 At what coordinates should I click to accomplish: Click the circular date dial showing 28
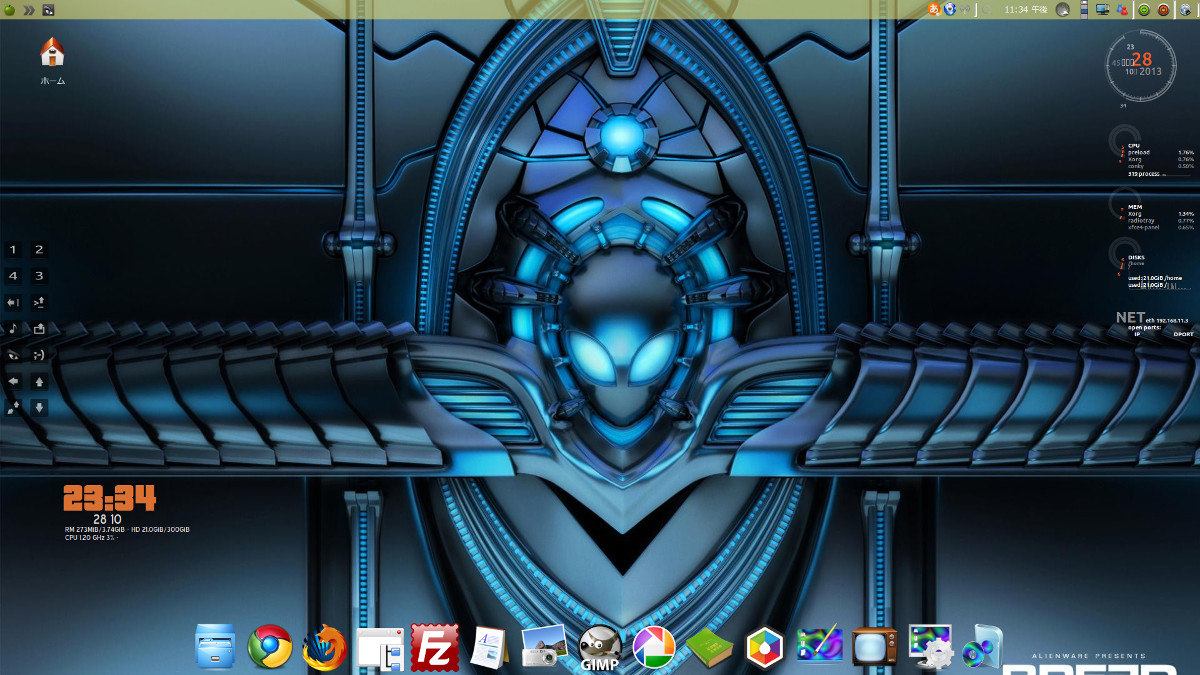pyautogui.click(x=1140, y=66)
